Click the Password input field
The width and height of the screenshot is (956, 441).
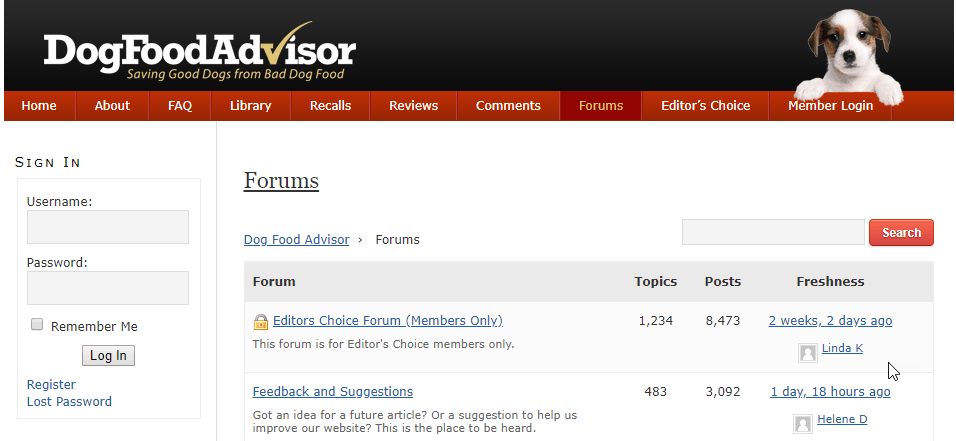(x=108, y=288)
